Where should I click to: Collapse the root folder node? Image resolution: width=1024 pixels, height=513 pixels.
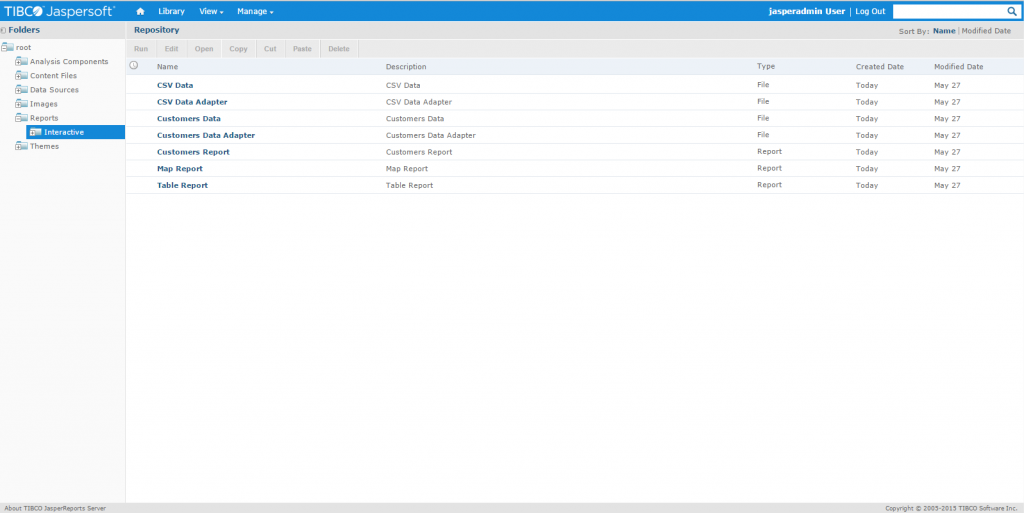pyautogui.click(x=5, y=48)
